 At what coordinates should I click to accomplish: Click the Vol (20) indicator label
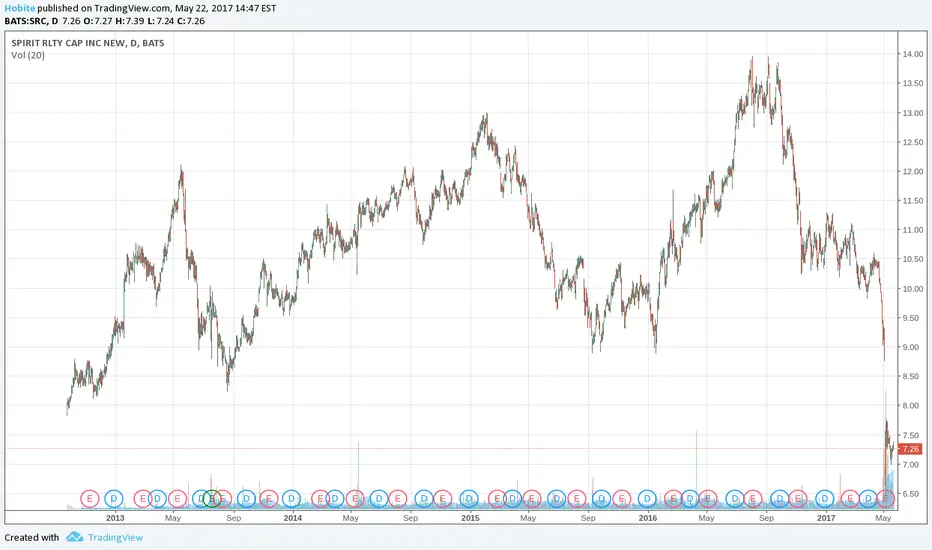tap(27, 55)
